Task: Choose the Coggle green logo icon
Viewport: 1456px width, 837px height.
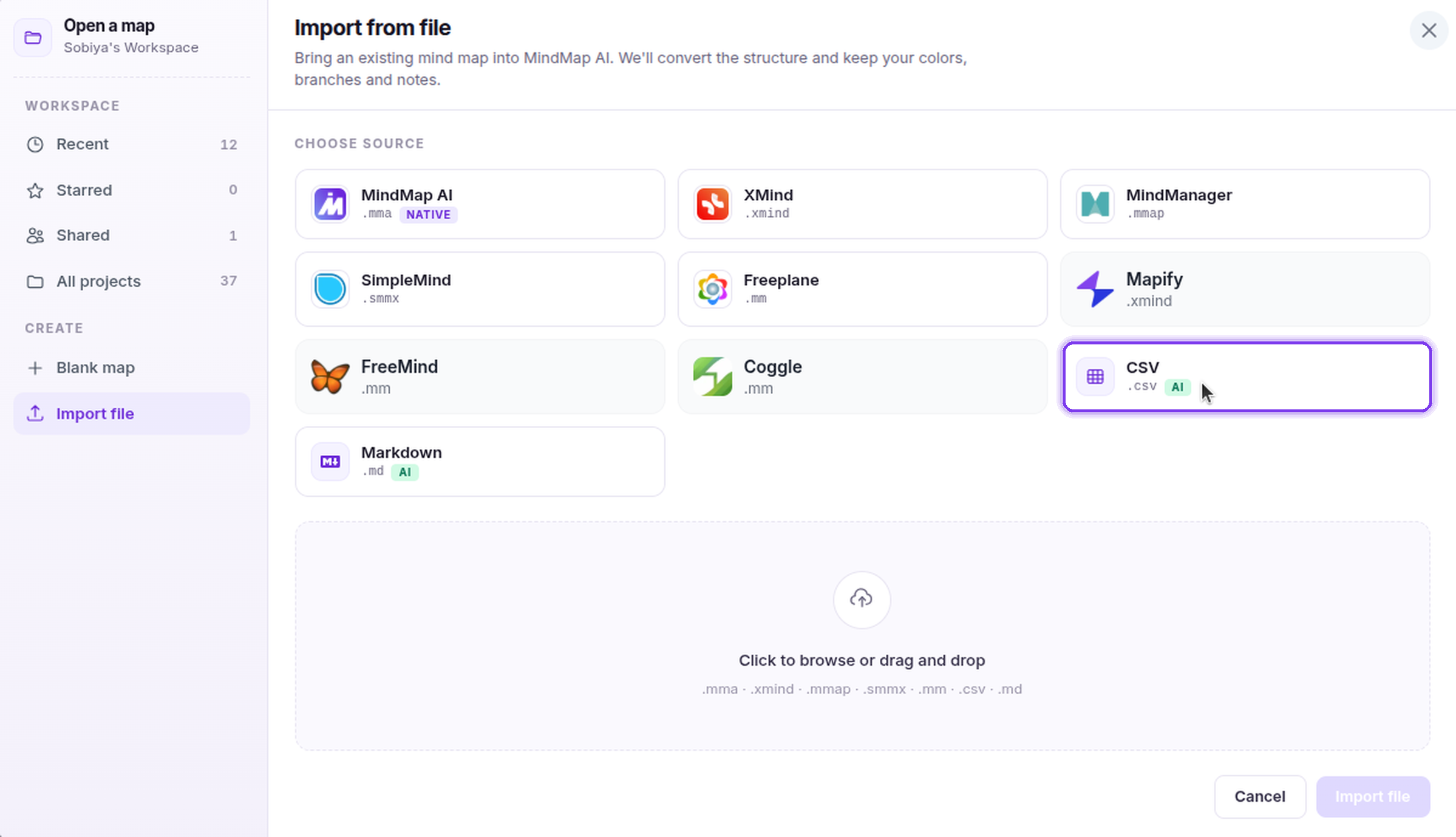Action: point(712,376)
